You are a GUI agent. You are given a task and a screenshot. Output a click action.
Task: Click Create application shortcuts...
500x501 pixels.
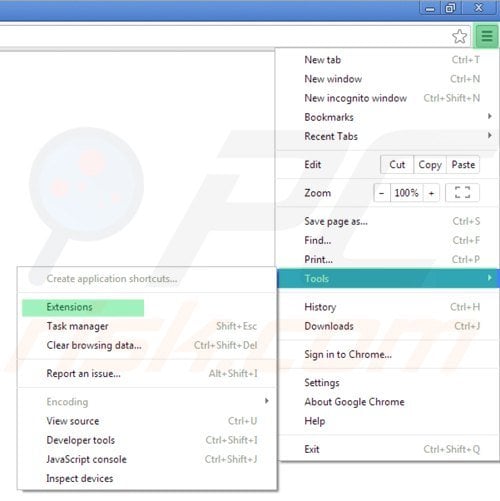pyautogui.click(x=147, y=279)
